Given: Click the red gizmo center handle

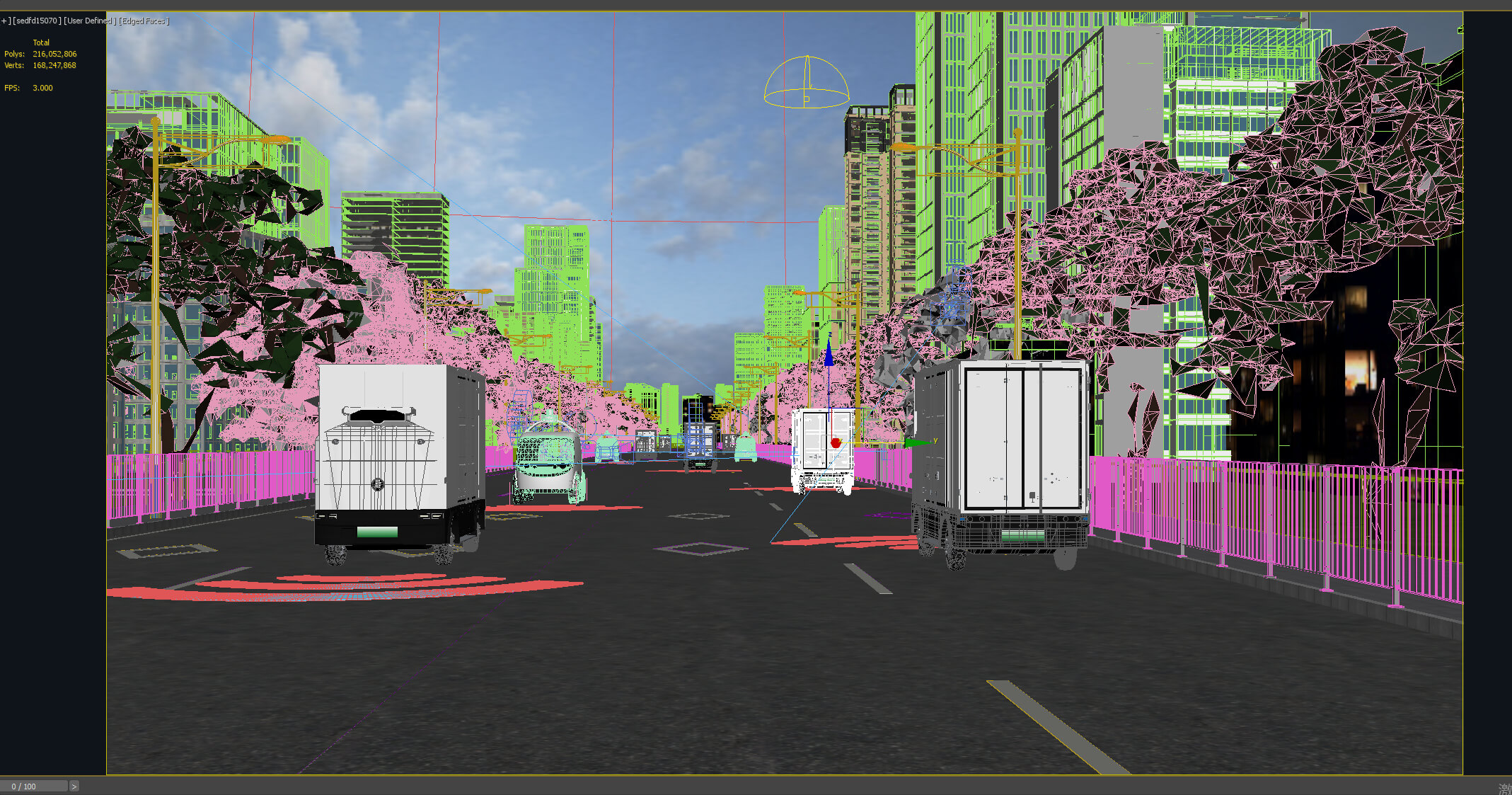Looking at the screenshot, I should pos(836,442).
